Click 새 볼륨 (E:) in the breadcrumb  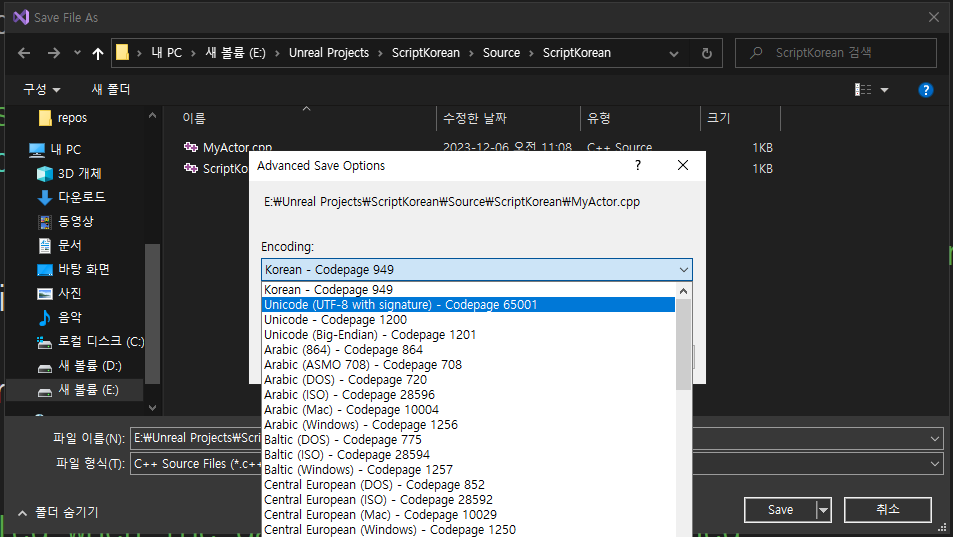(x=235, y=53)
